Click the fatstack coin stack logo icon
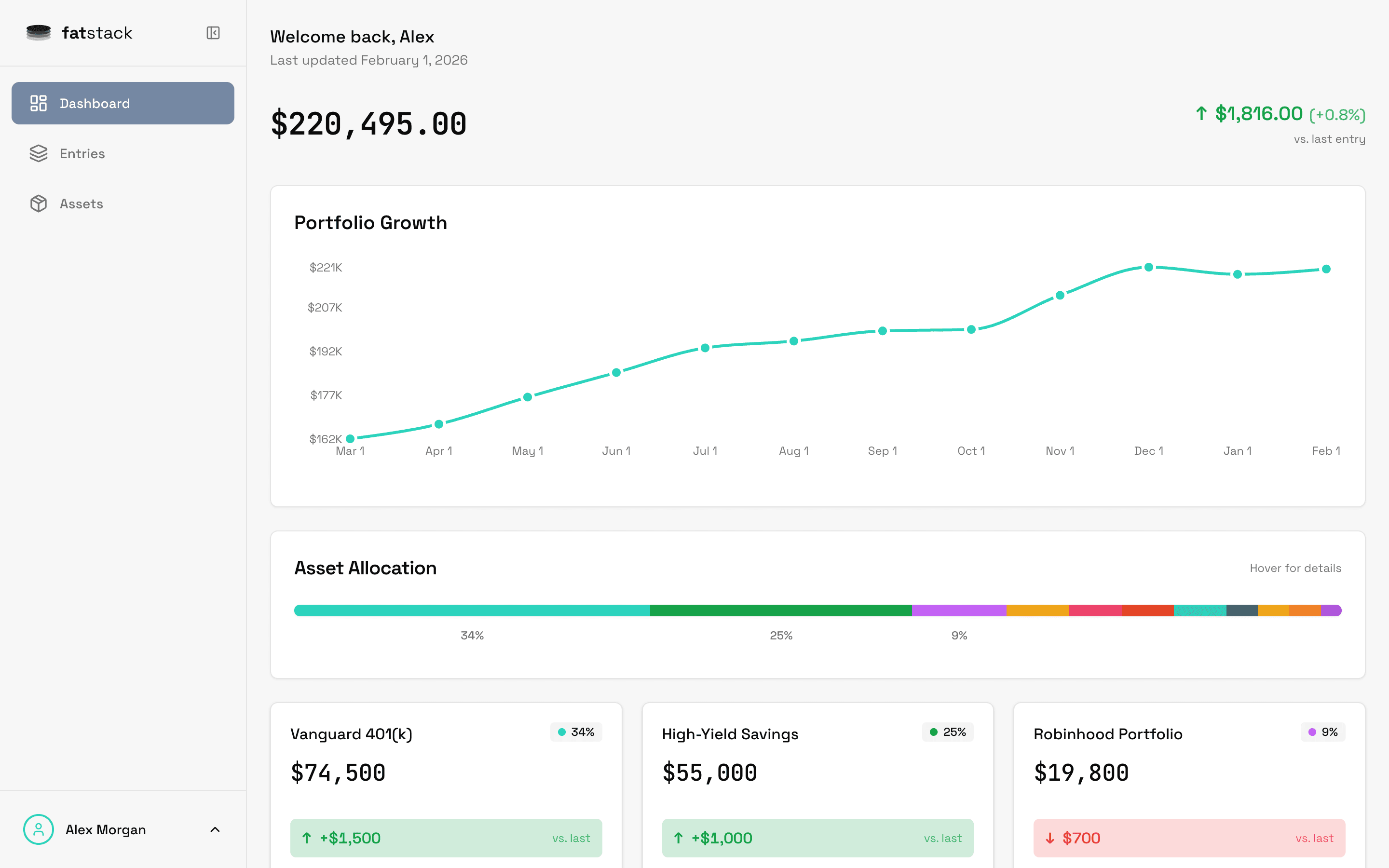Viewport: 1389px width, 868px height. click(39, 33)
